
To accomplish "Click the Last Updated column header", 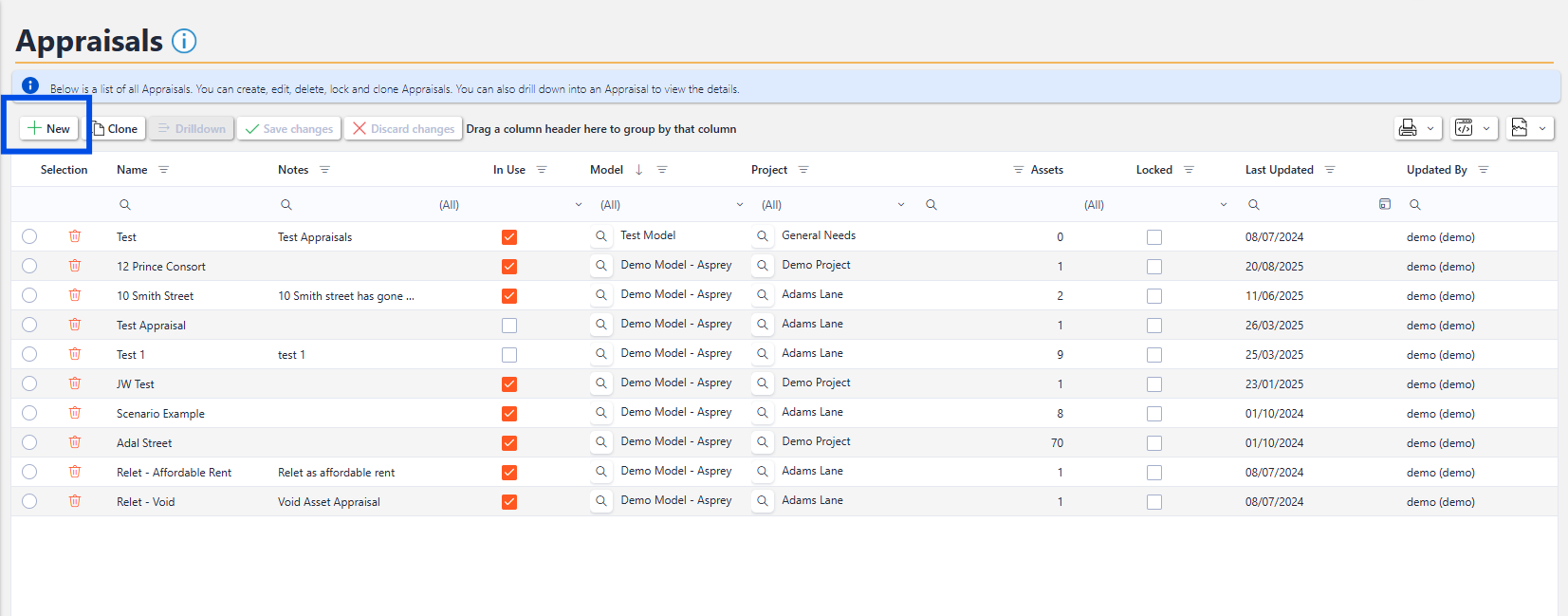I will point(1279,170).
